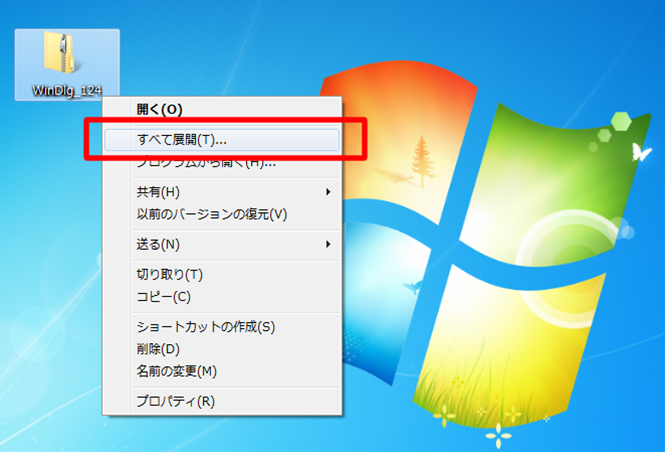Select すべて展開(T)... to extract all
The image size is (665, 452).
click(222, 140)
